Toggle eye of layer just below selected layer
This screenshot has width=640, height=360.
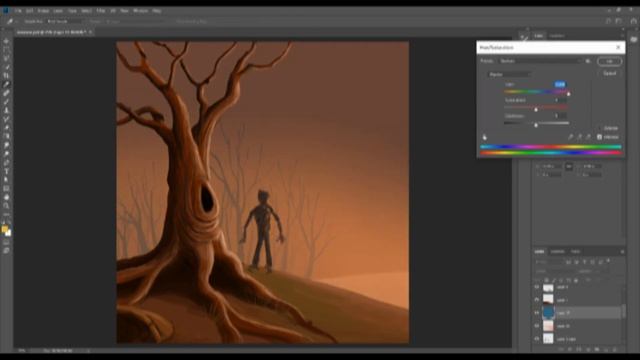[537, 326]
